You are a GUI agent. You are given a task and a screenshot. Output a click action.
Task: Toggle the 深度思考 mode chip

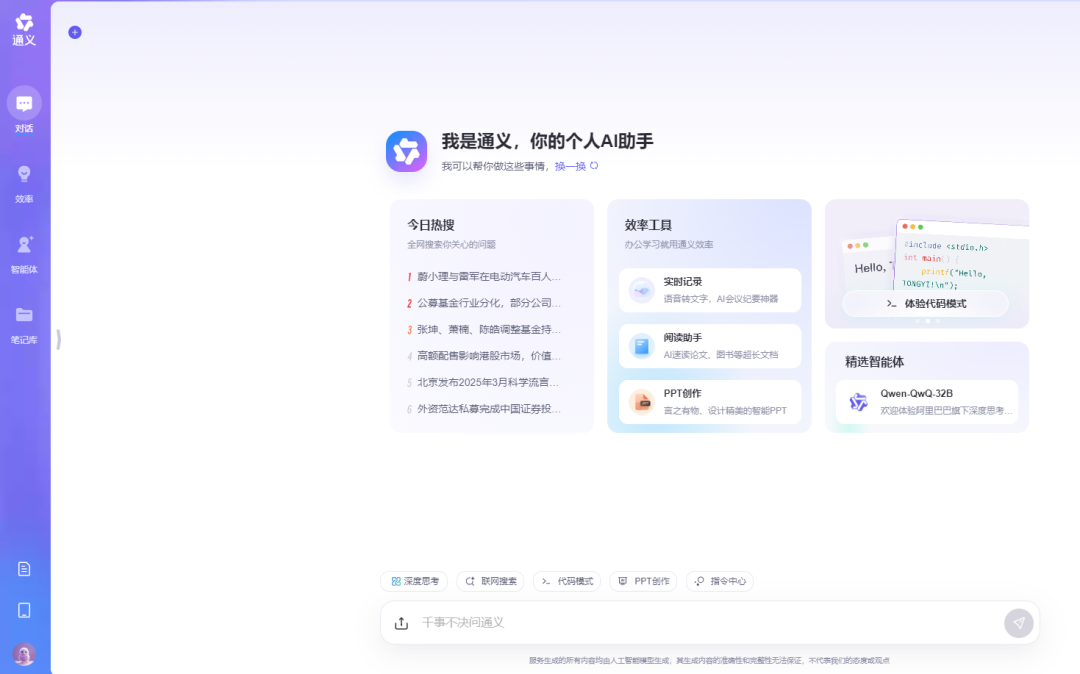tap(414, 581)
